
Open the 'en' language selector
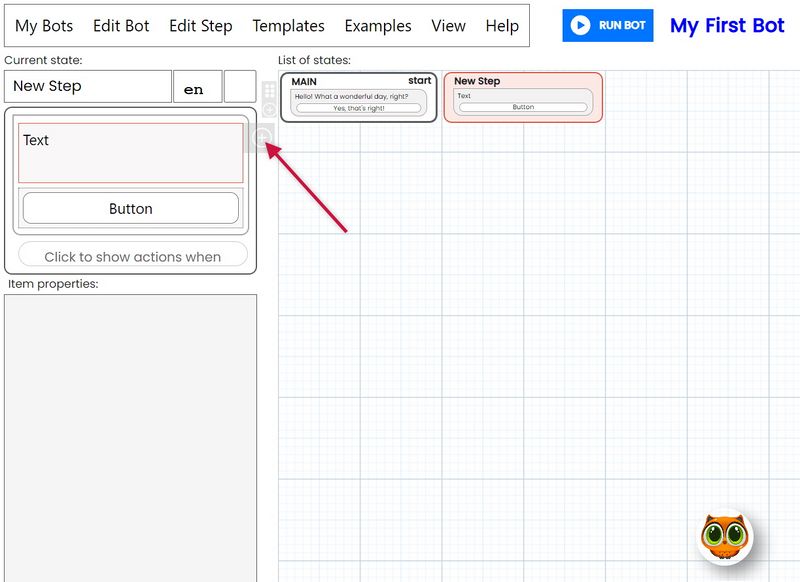pyautogui.click(x=197, y=87)
